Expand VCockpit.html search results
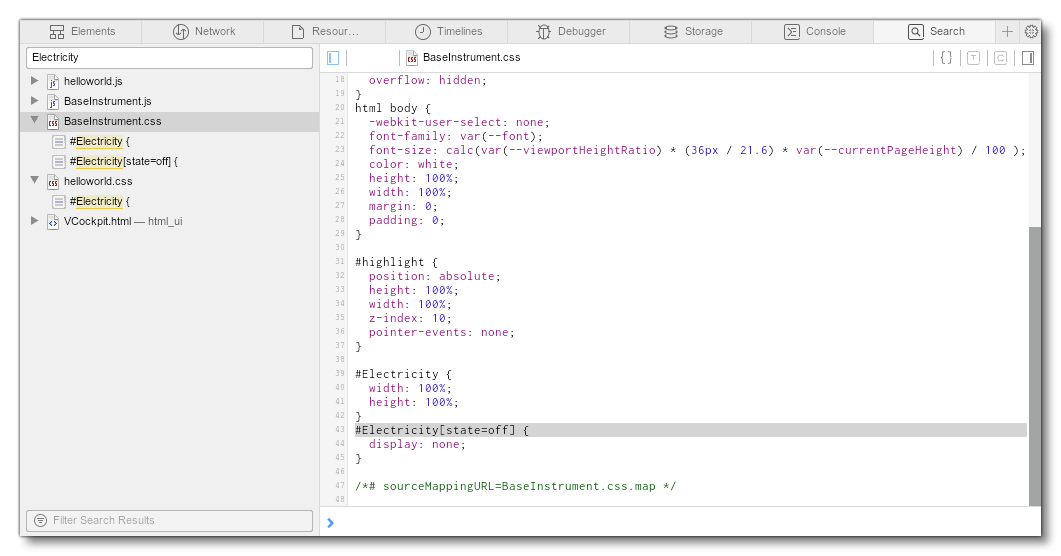The width and height of the screenshot is (1061, 556). [35, 221]
